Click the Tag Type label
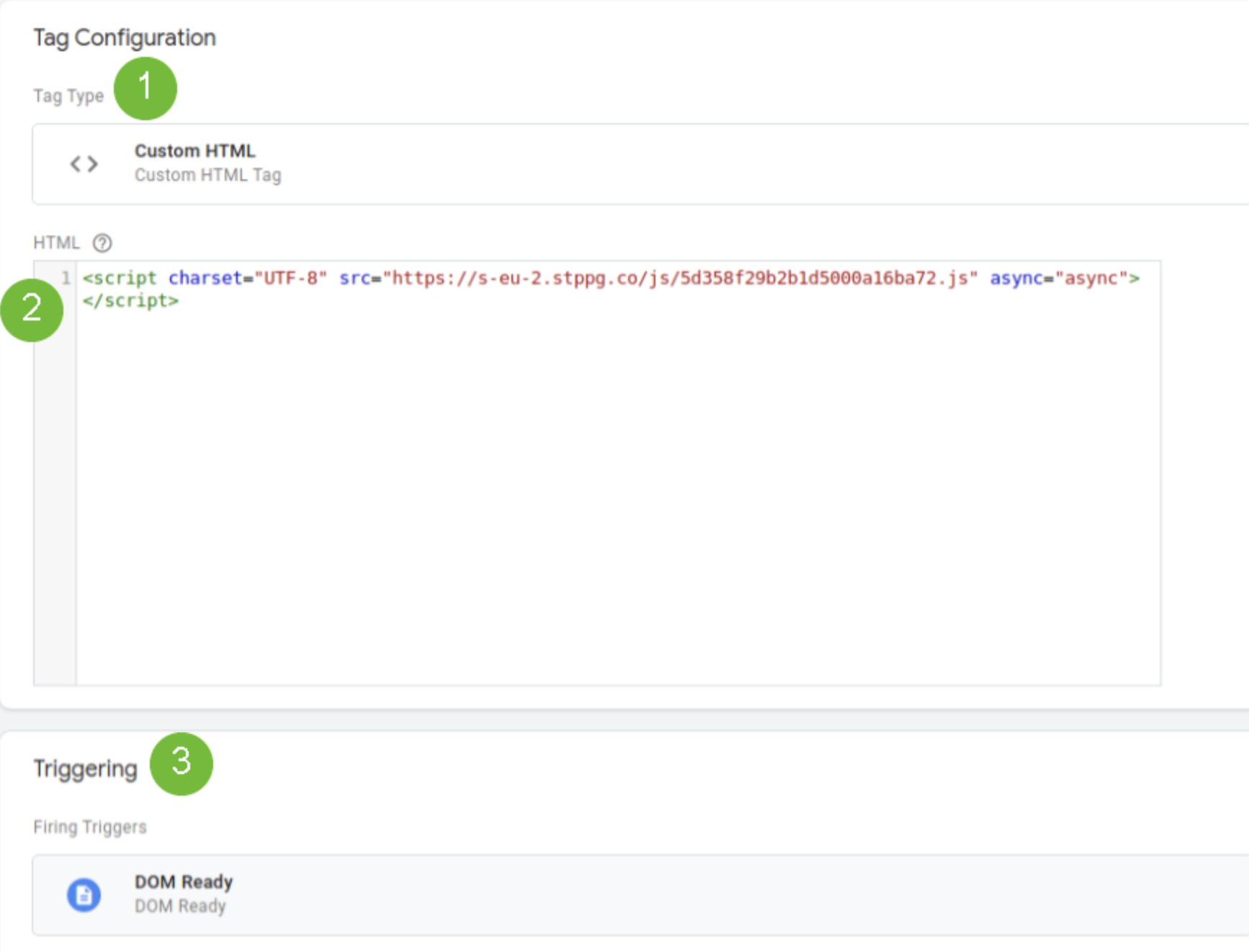 [68, 96]
